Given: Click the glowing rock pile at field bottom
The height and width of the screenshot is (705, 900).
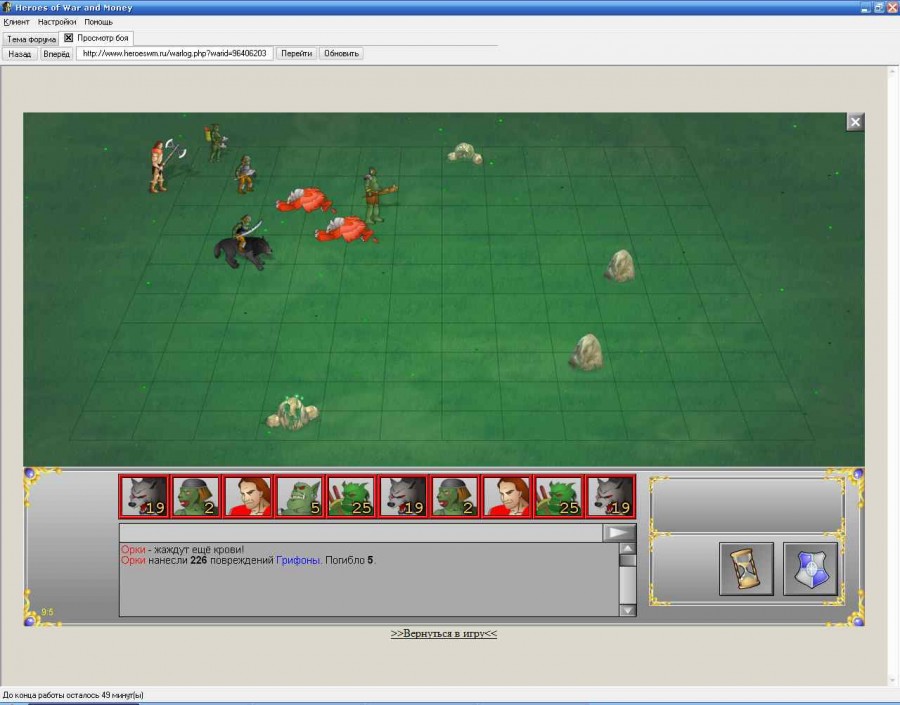Looking at the screenshot, I should 293,412.
